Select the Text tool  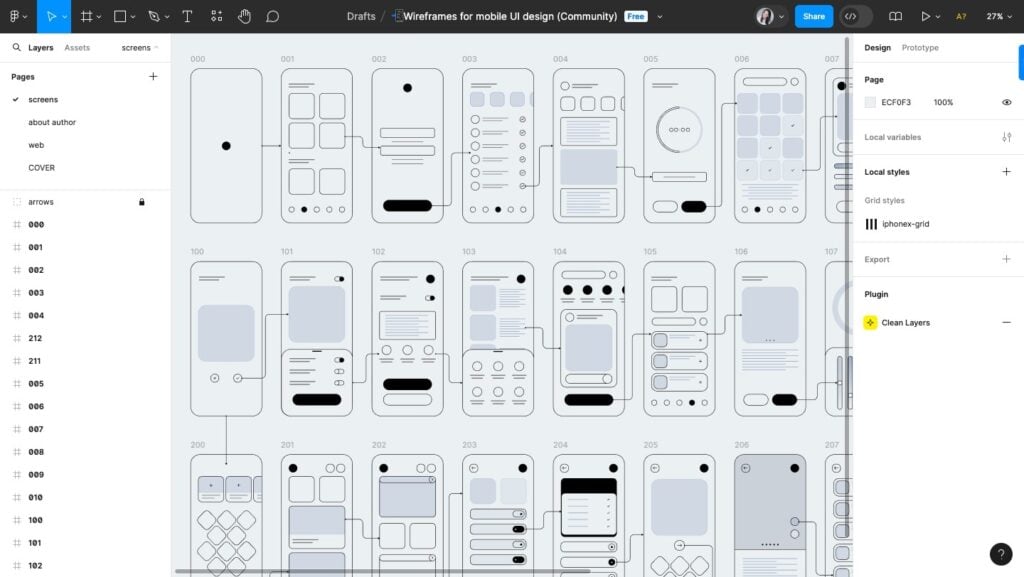point(187,16)
